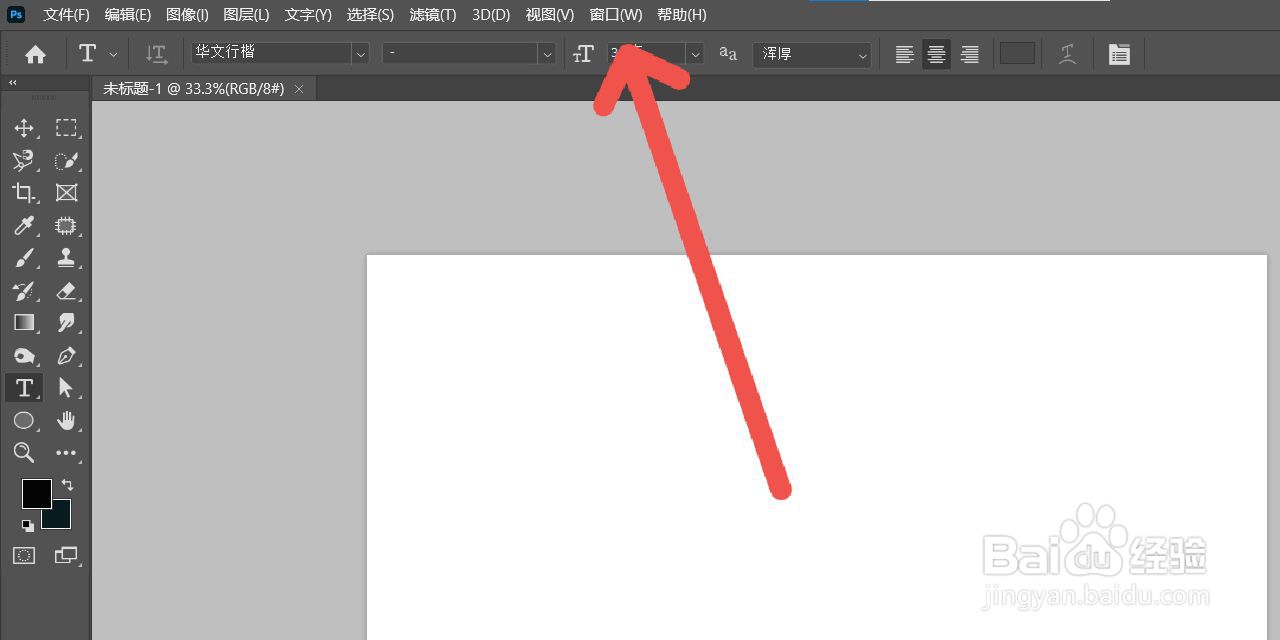Select the Ellipse shape tool

click(24, 421)
